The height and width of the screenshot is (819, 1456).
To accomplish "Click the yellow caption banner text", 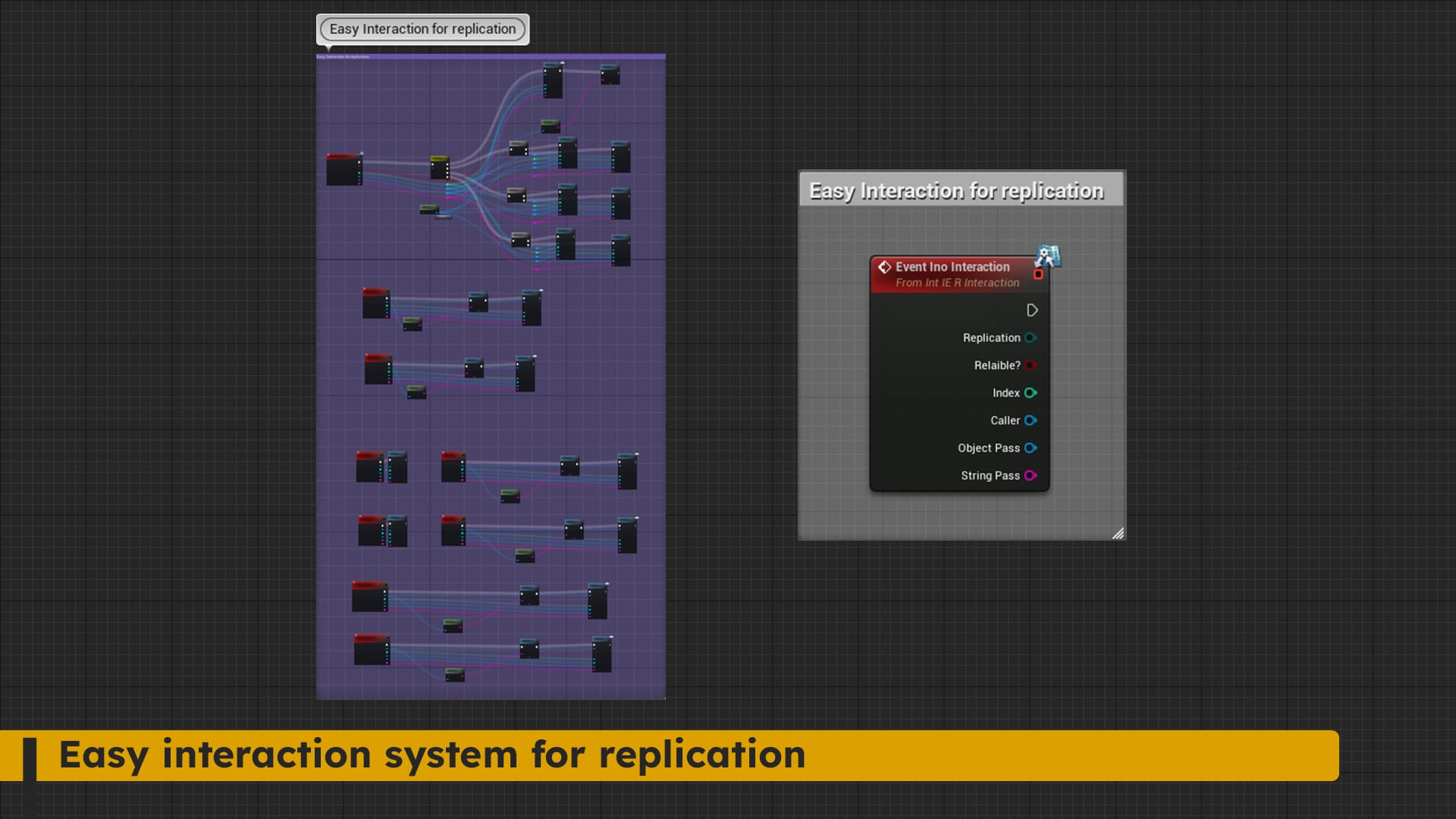I will click(432, 755).
